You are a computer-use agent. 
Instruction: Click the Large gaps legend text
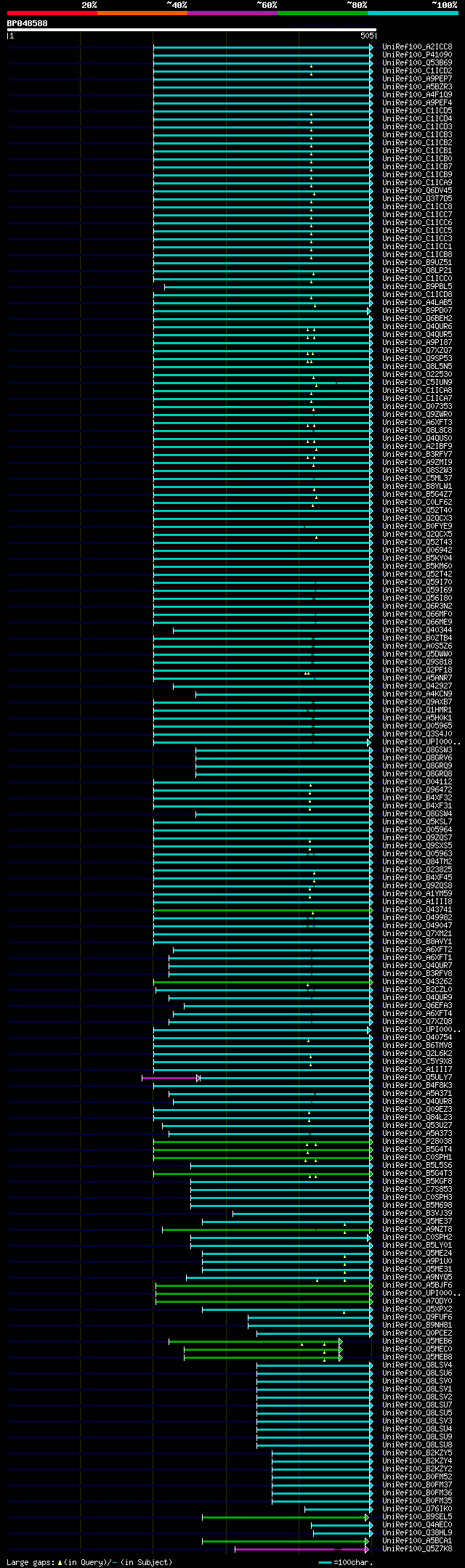(89, 1561)
